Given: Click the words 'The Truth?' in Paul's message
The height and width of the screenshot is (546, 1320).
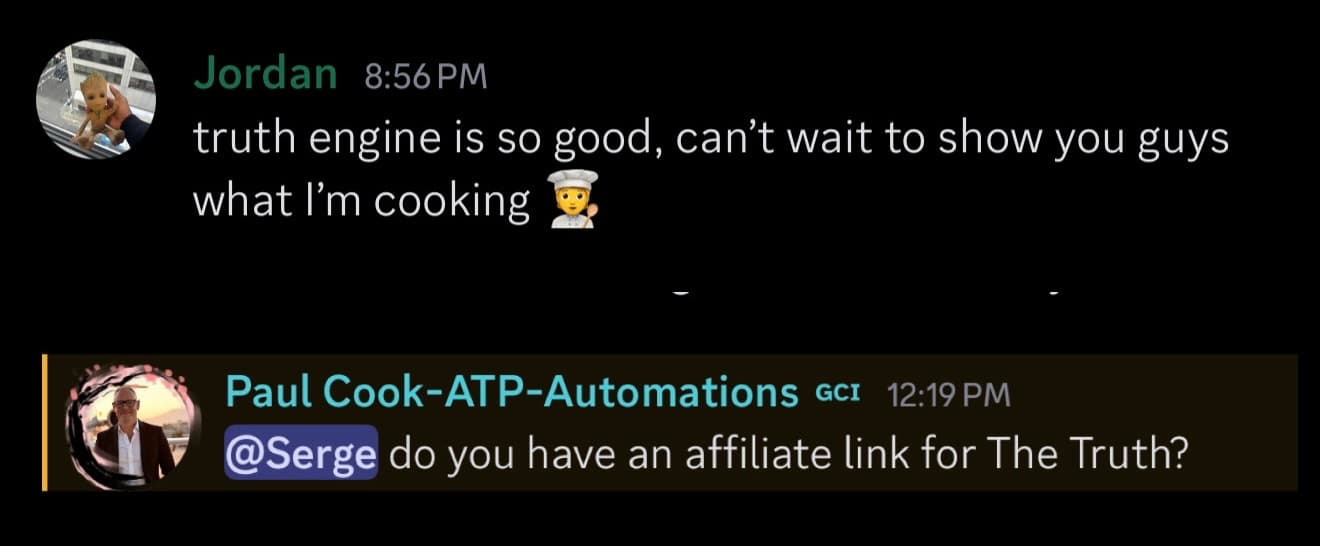Looking at the screenshot, I should coord(1088,455).
